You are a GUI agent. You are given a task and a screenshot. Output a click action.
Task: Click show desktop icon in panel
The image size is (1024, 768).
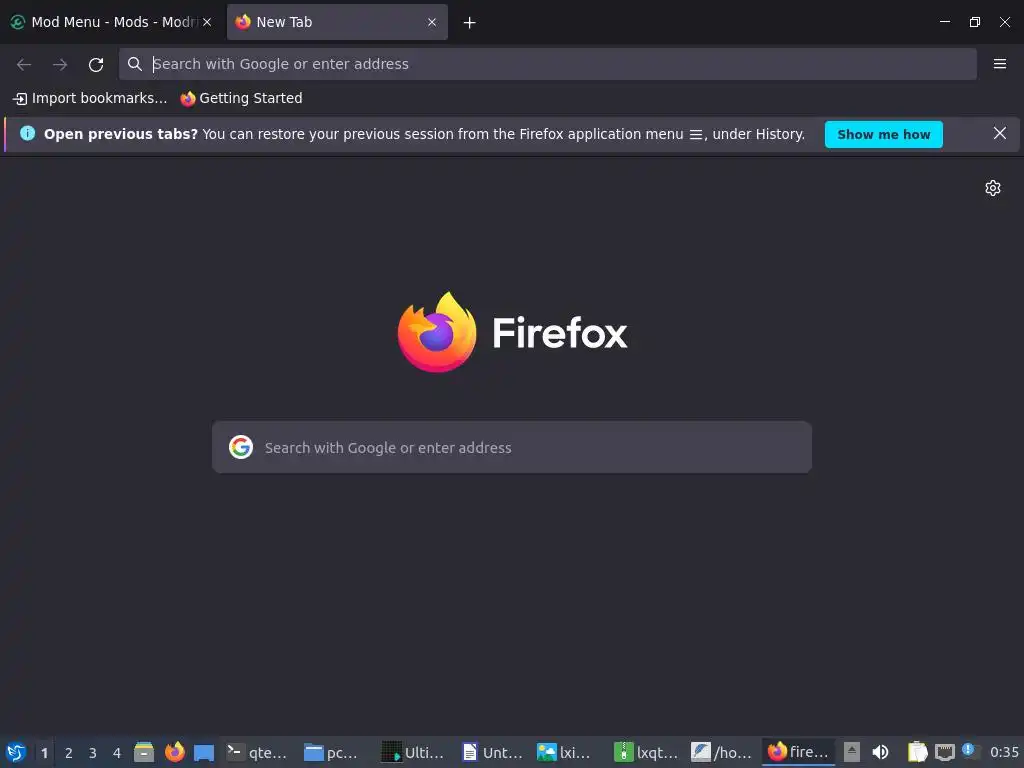pyautogui.click(x=204, y=752)
